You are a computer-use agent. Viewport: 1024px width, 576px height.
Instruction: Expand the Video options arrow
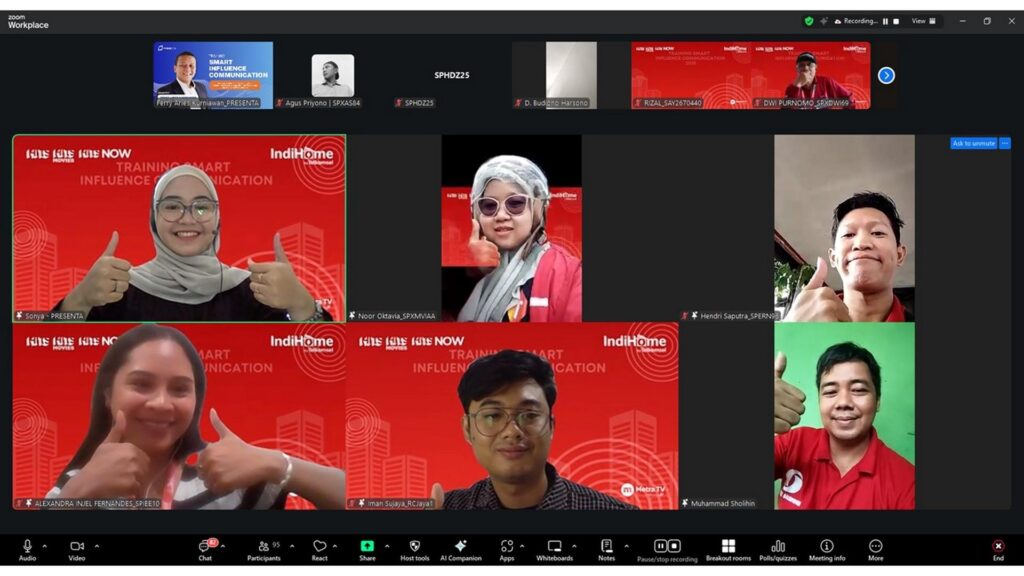(x=97, y=546)
